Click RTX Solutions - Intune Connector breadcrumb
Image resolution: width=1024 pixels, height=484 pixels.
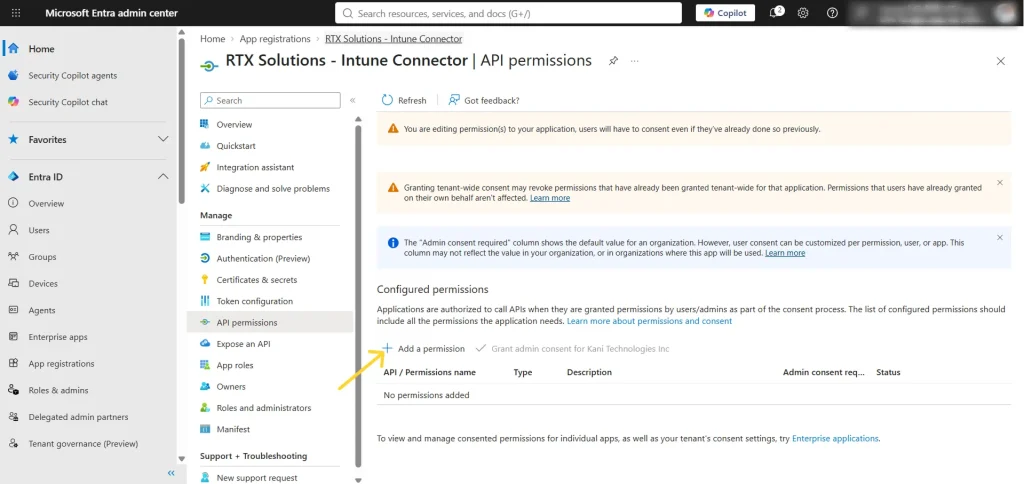[394, 39]
